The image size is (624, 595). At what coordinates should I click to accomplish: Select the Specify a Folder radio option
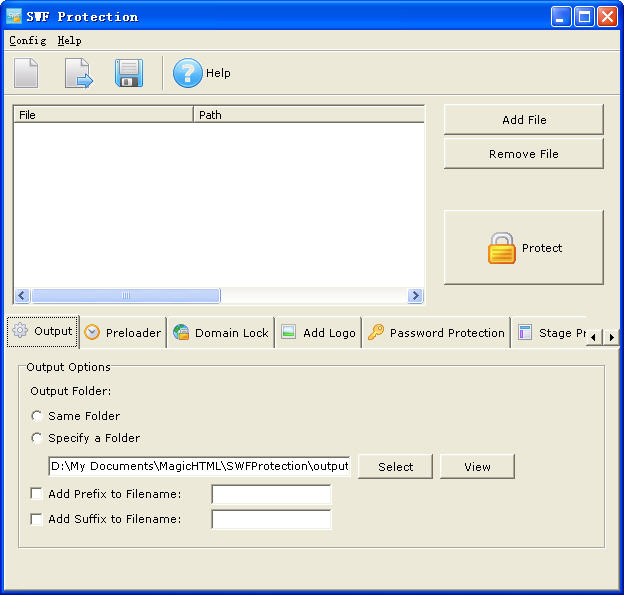click(37, 438)
